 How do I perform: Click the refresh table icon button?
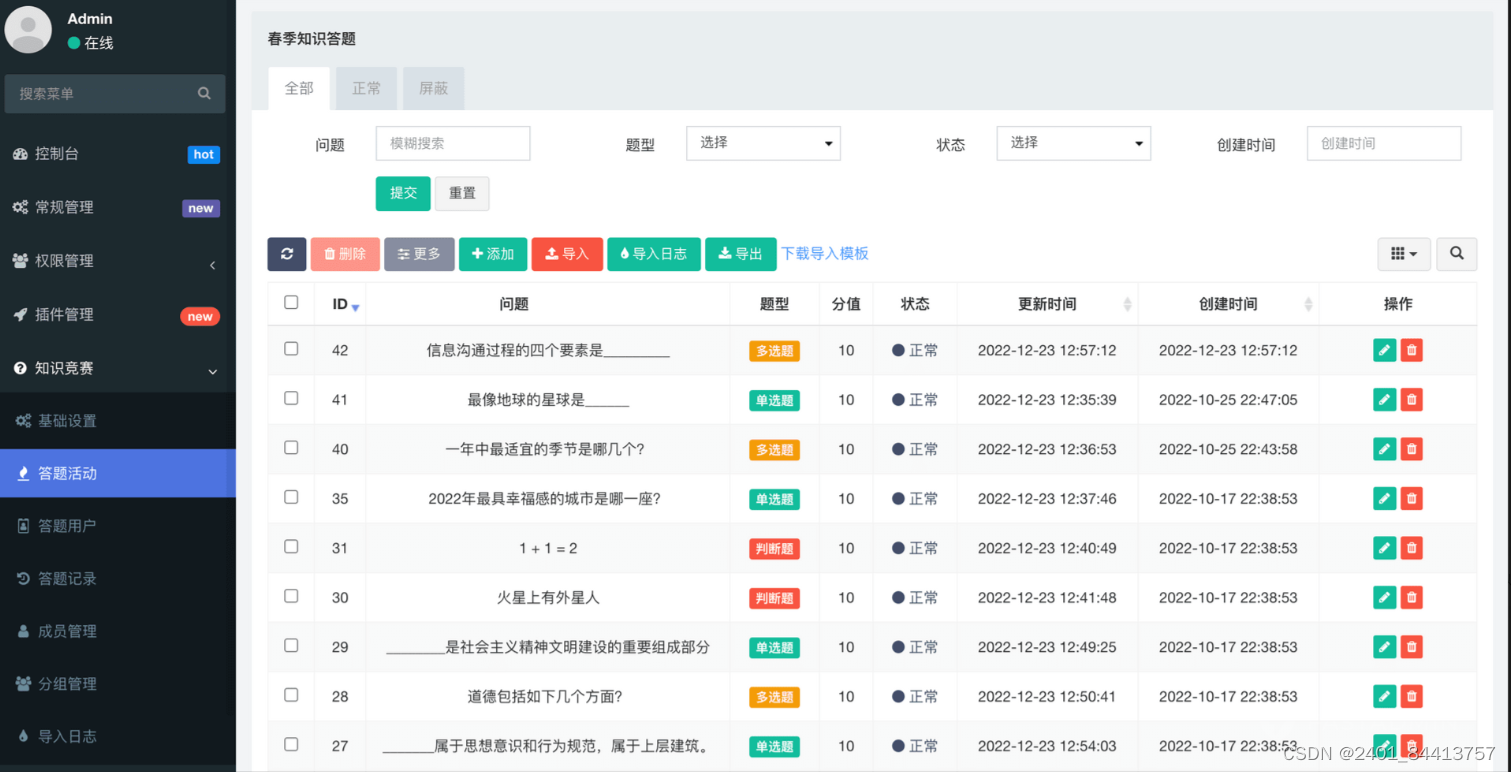[286, 254]
